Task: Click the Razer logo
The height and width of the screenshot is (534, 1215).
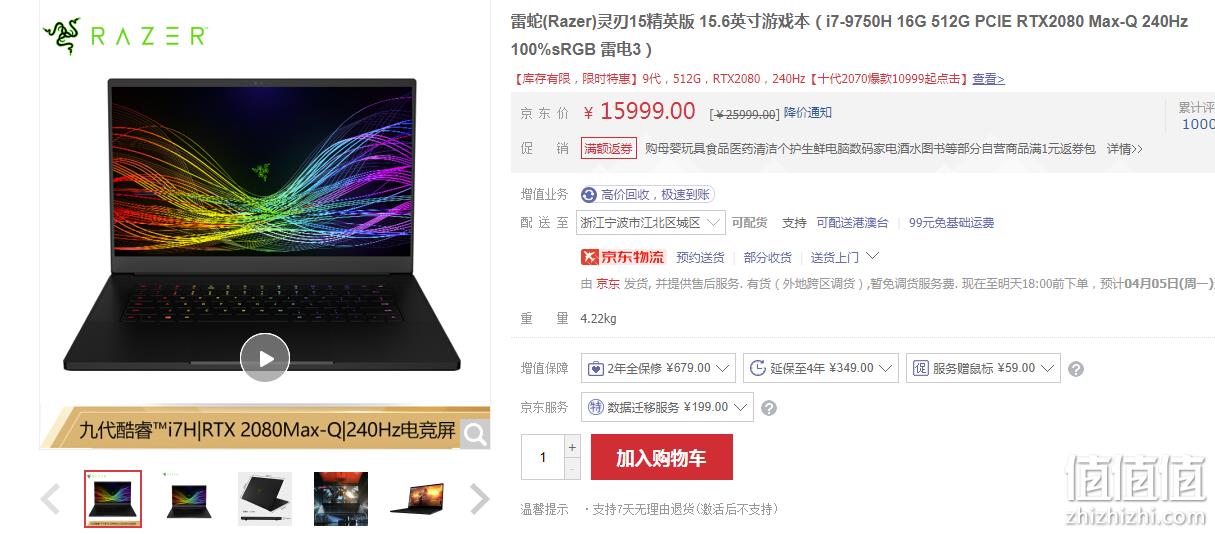Action: [125, 36]
